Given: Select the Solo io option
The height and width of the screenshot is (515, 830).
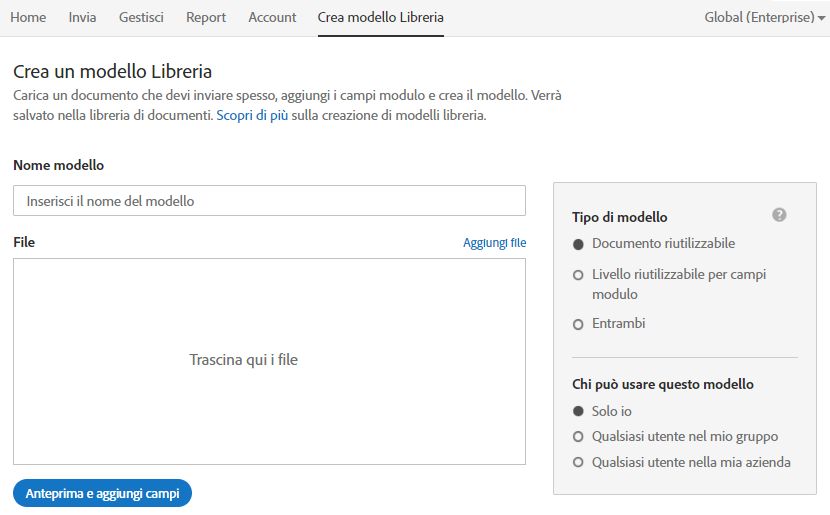Looking at the screenshot, I should 578,411.
